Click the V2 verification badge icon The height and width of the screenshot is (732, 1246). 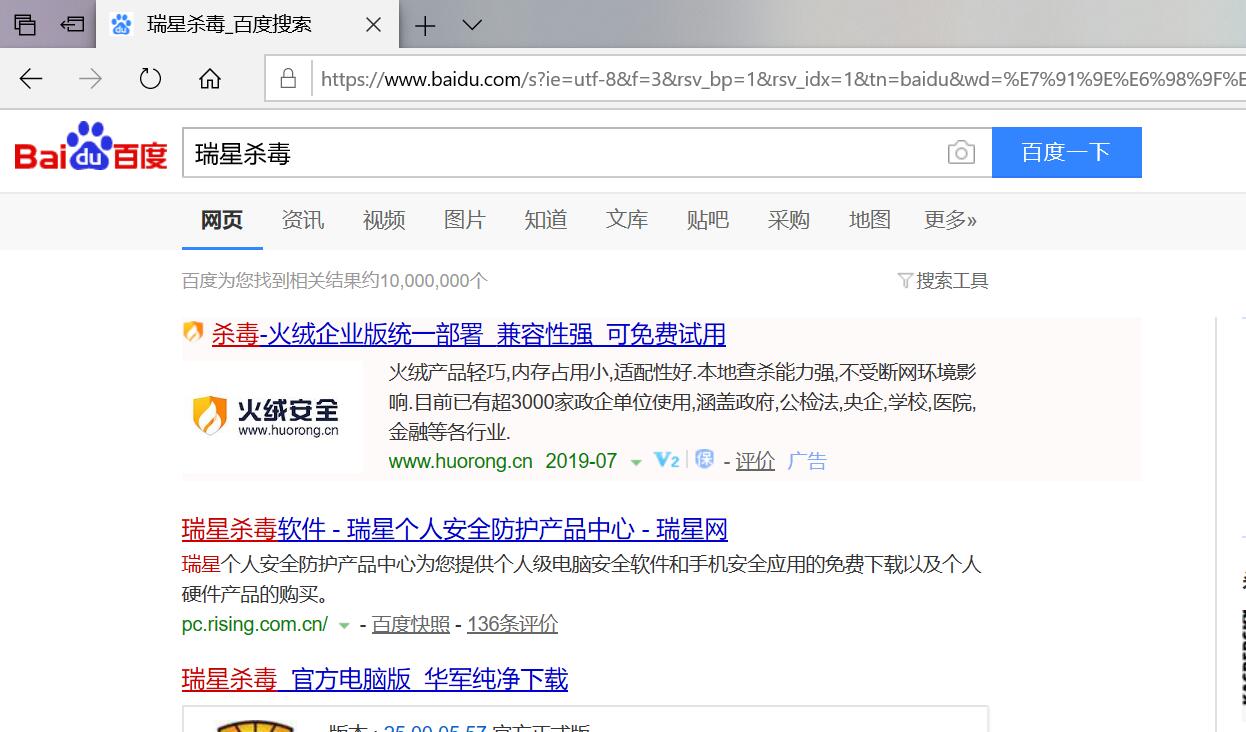(666, 460)
